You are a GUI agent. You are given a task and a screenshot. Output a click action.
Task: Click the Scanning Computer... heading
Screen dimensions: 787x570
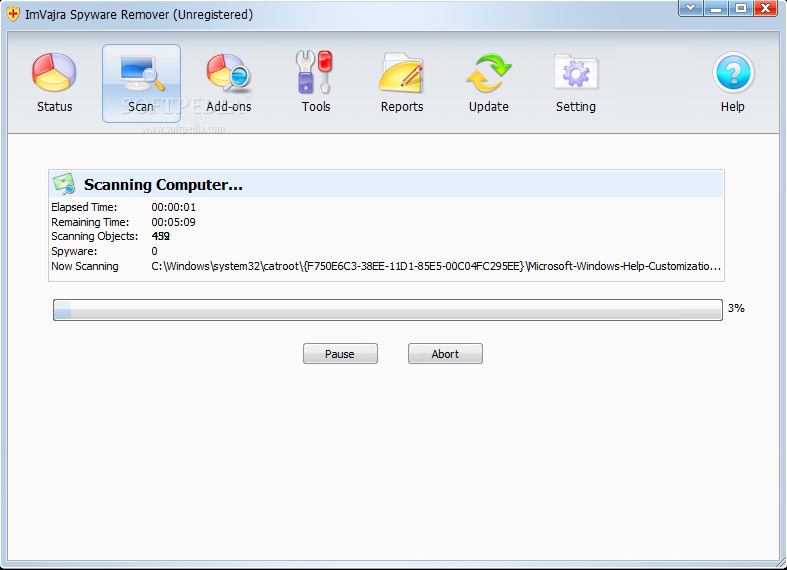point(163,185)
